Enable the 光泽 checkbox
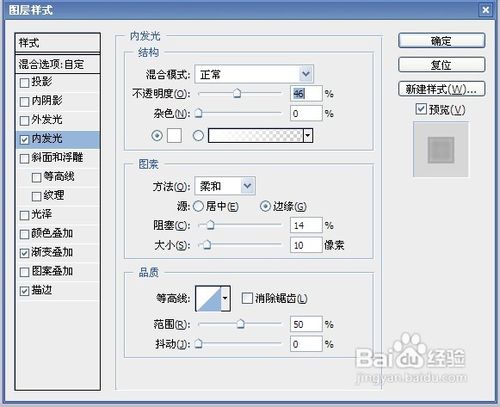500x407 pixels. coord(24,215)
